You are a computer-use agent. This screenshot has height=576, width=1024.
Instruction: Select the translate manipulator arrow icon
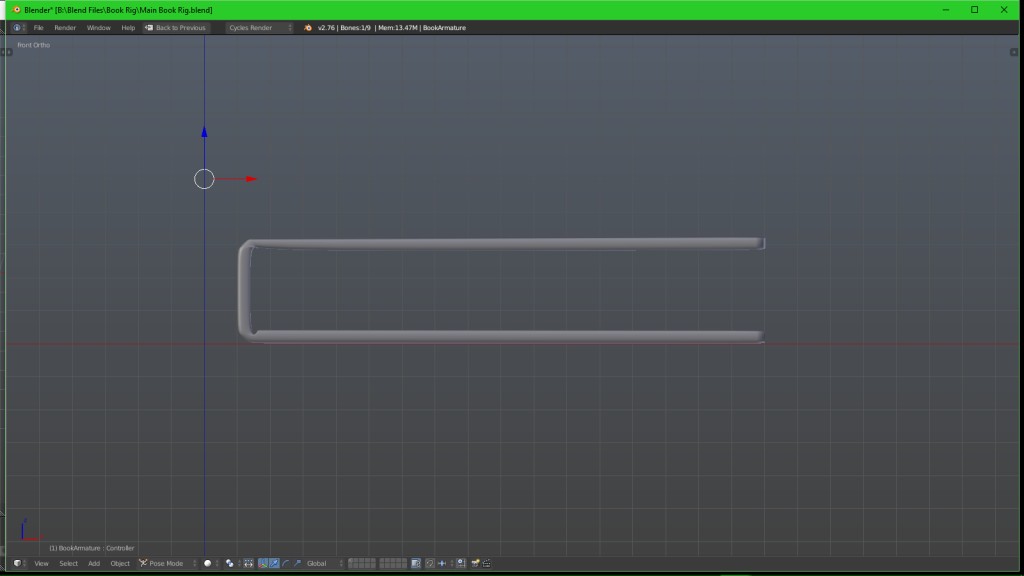pyautogui.click(x=274, y=563)
